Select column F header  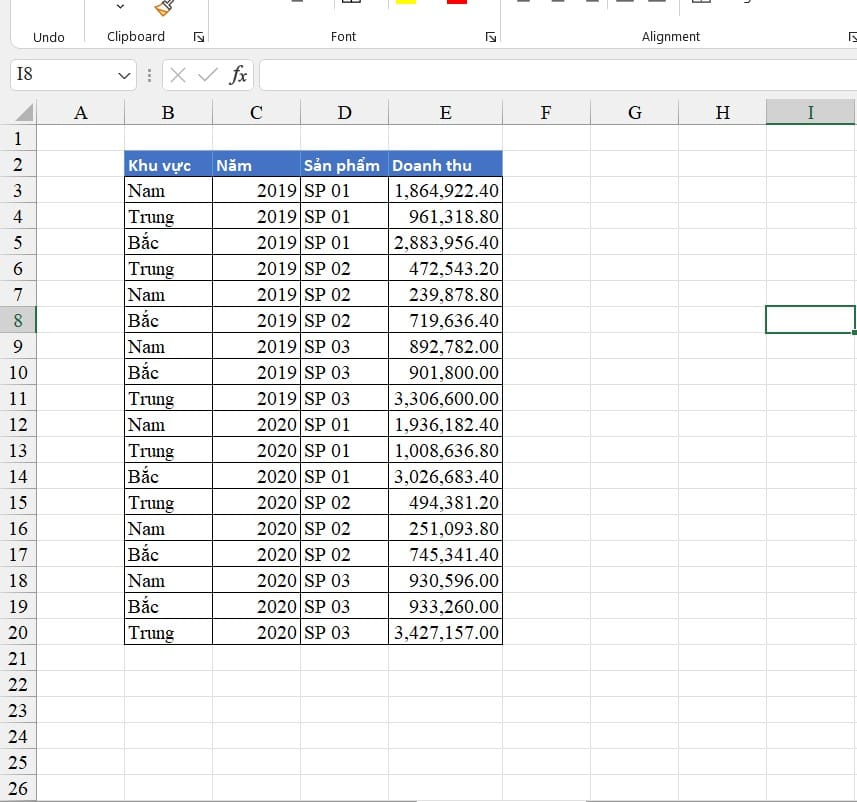[x=546, y=113]
